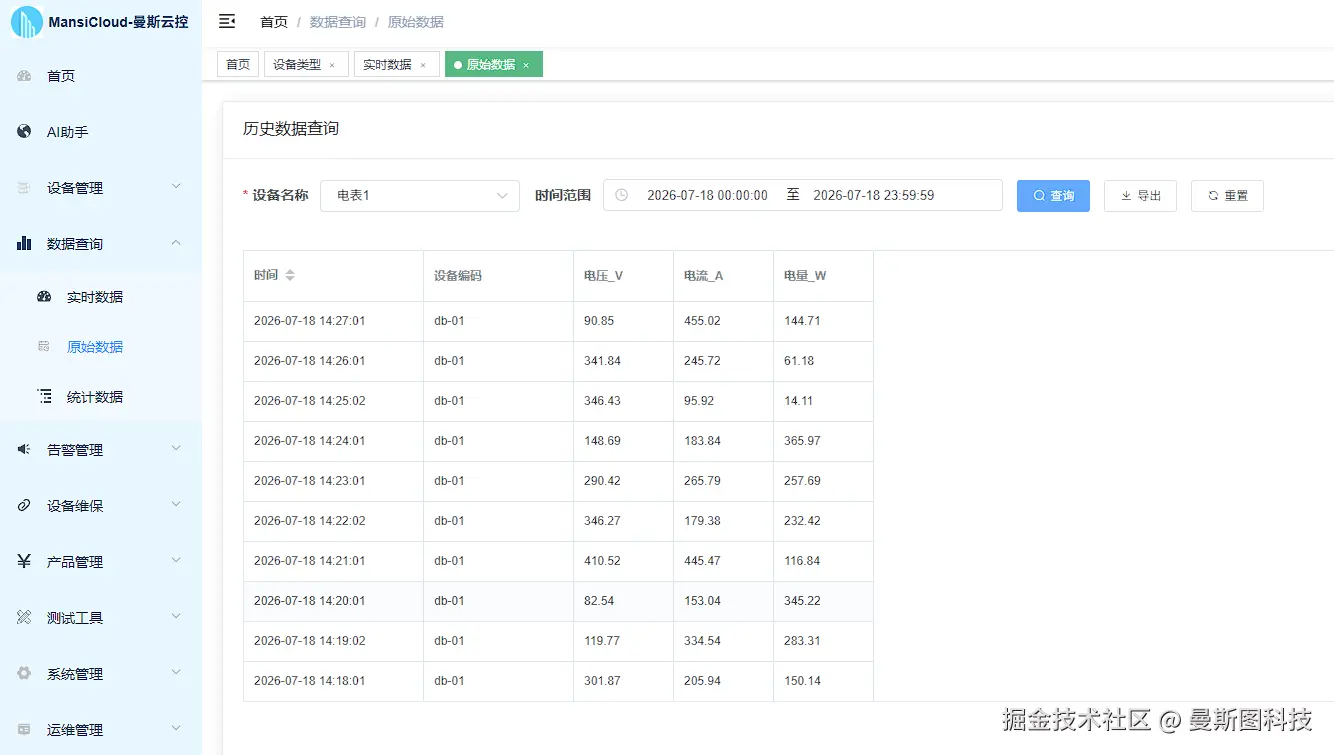The image size is (1334, 755).
Task: Click the voltage value 341.84
Action: pos(602,361)
